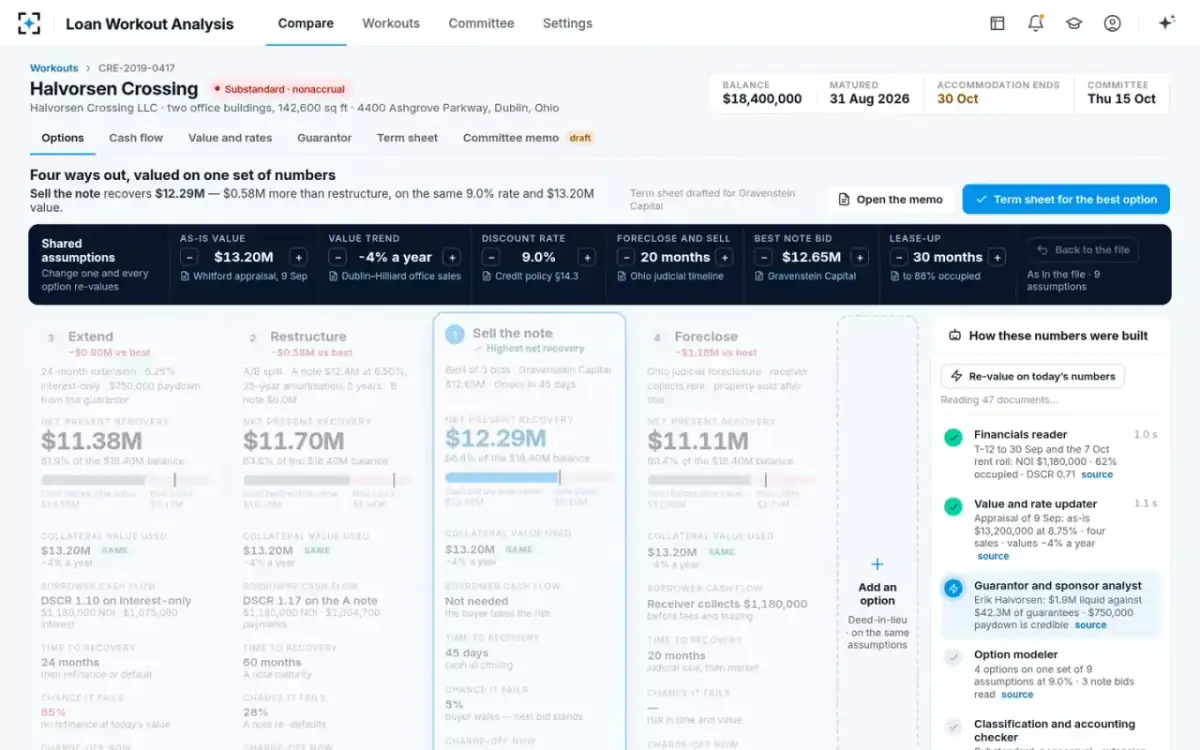Increase the Value trend with plus
The image size is (1200, 750).
(x=452, y=257)
